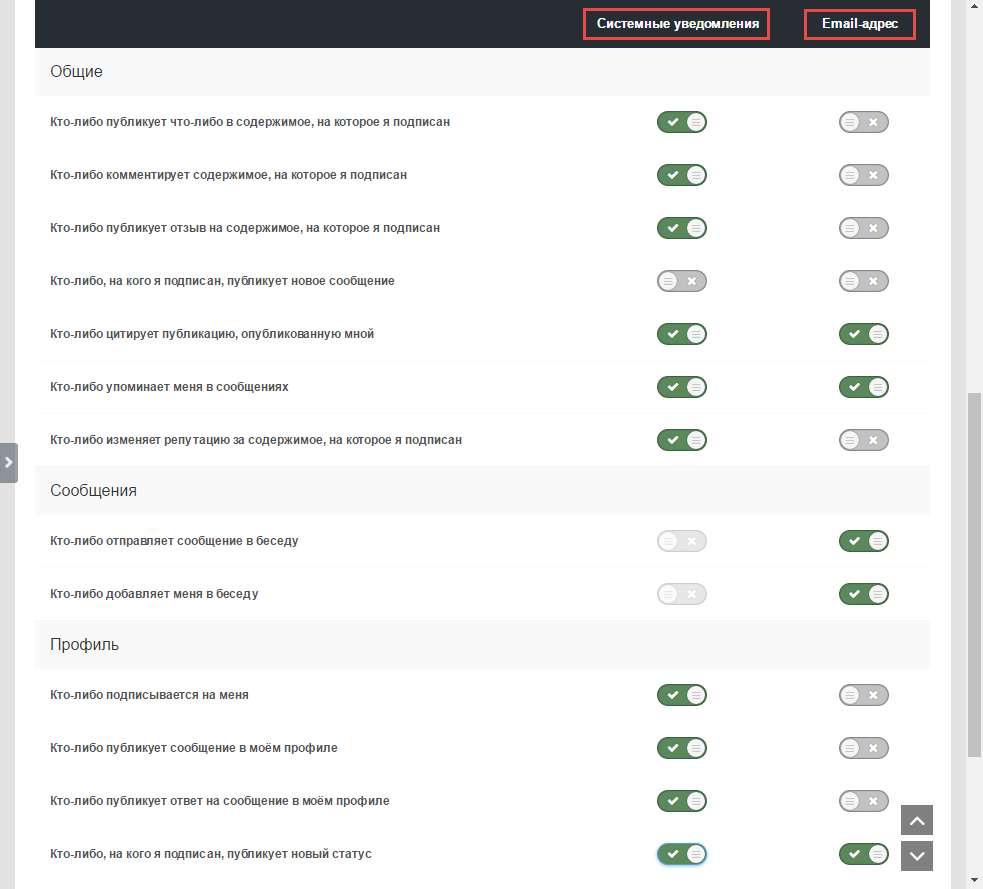
Task: Click text "Кто-либо публикует сообщение в моём профиле"
Action: pos(194,748)
